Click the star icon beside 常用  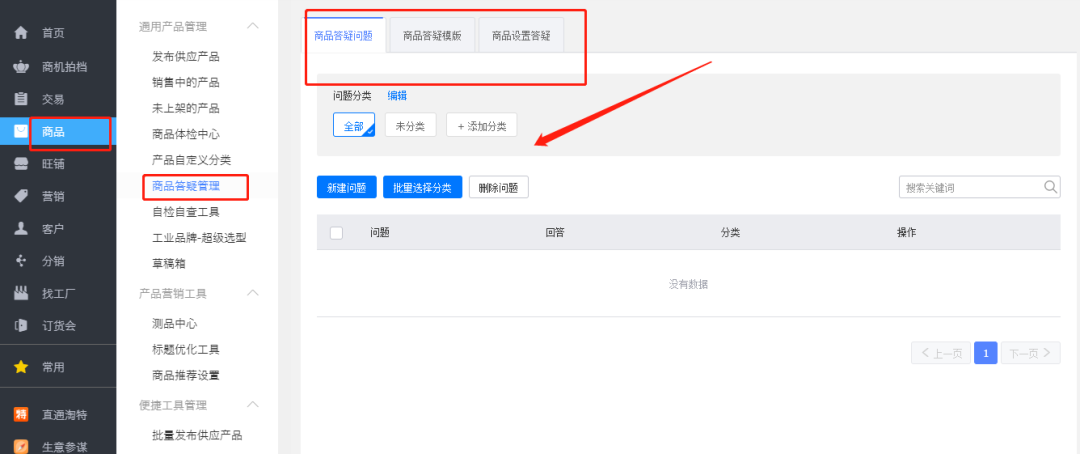coord(21,367)
